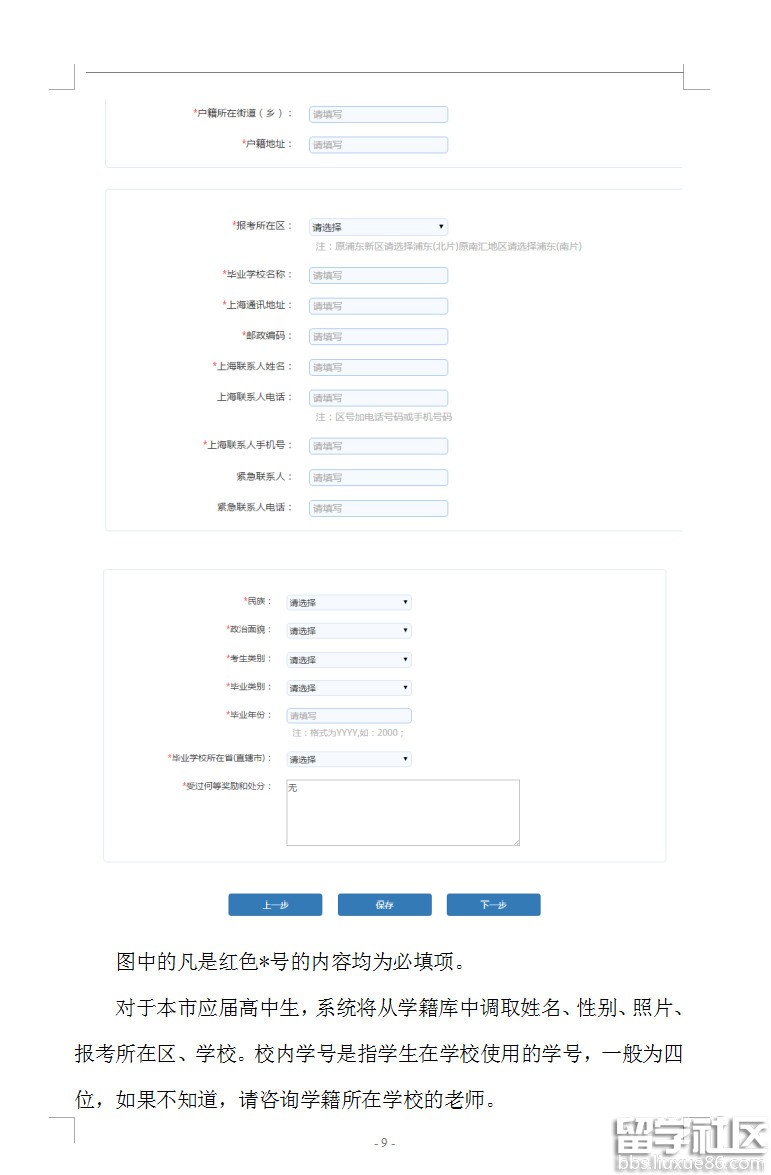Viewport: 771px width, 1175px height.
Task: Click the 上海联系人电话 input field
Action: 378,398
